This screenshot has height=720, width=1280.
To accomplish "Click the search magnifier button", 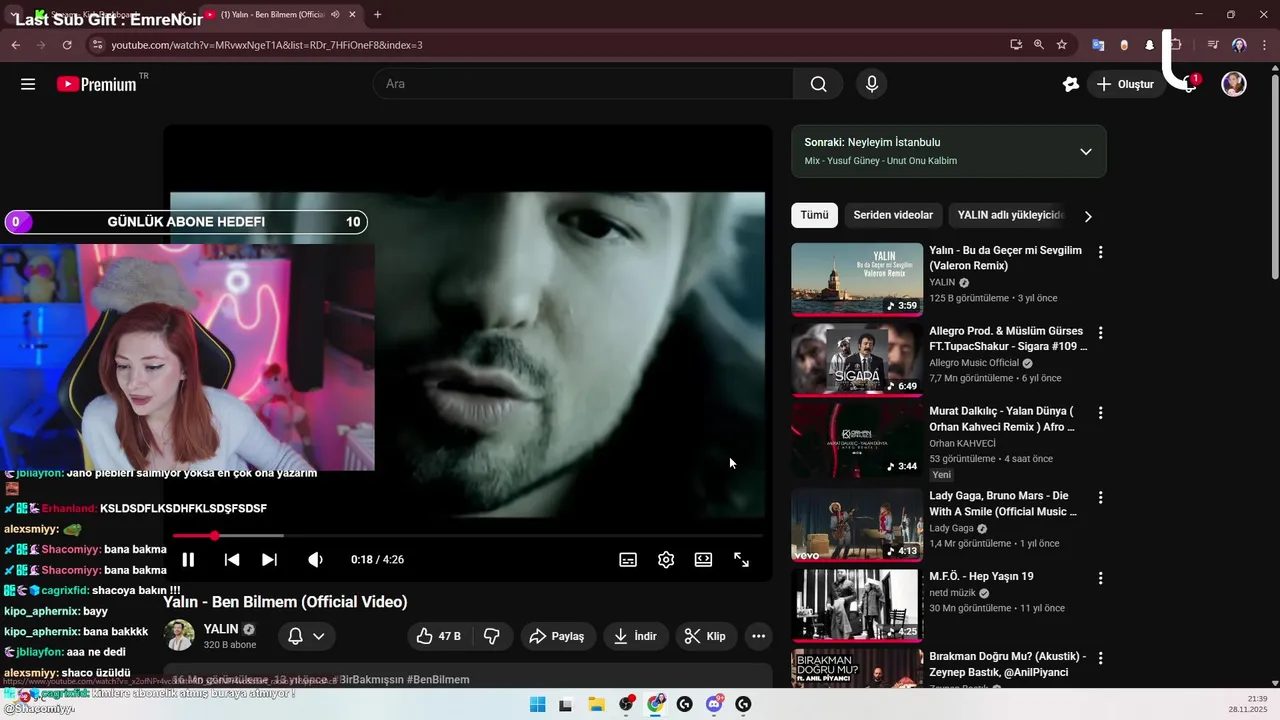I will tap(819, 84).
